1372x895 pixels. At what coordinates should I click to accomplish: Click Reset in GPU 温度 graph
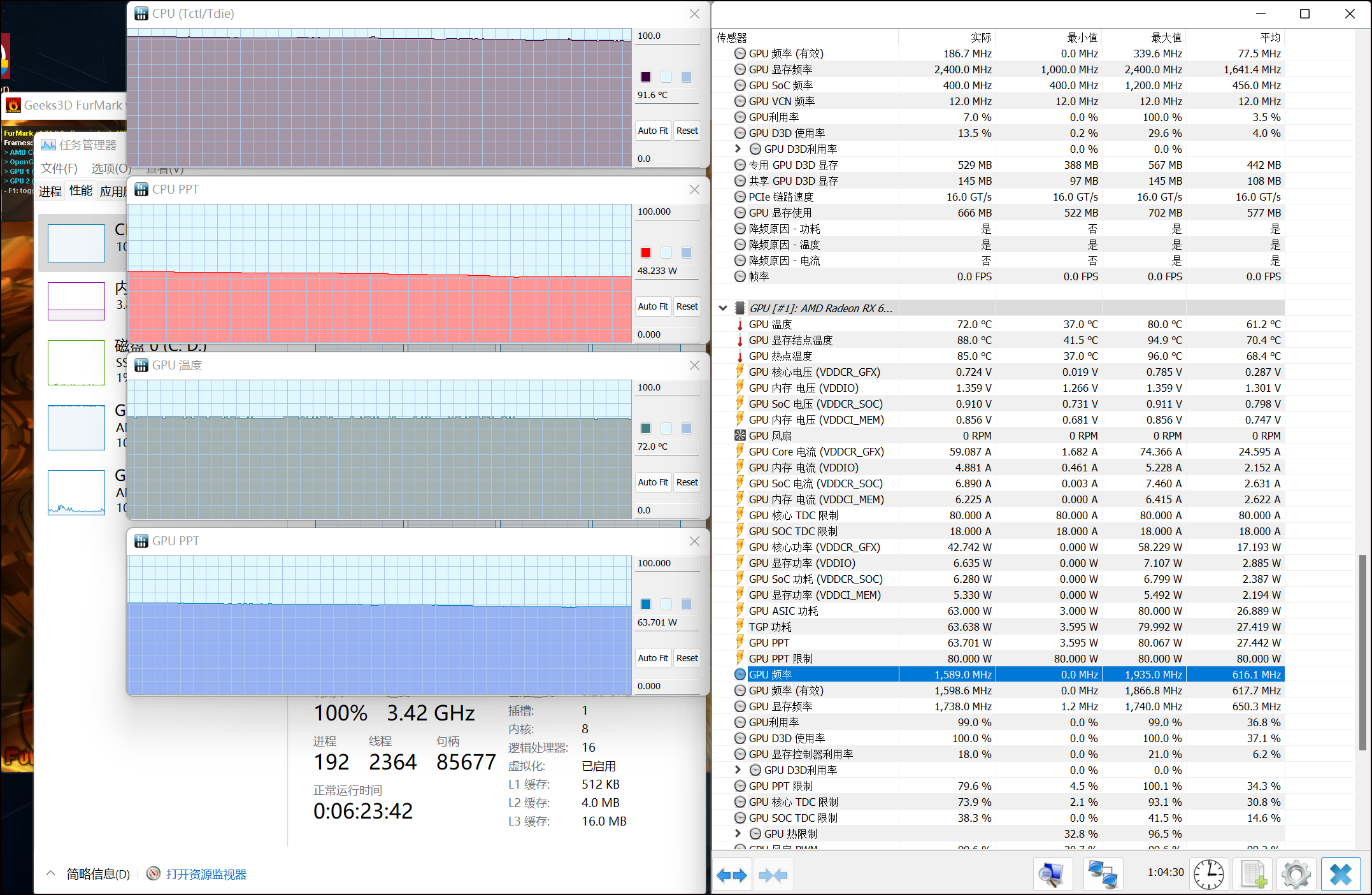[687, 482]
